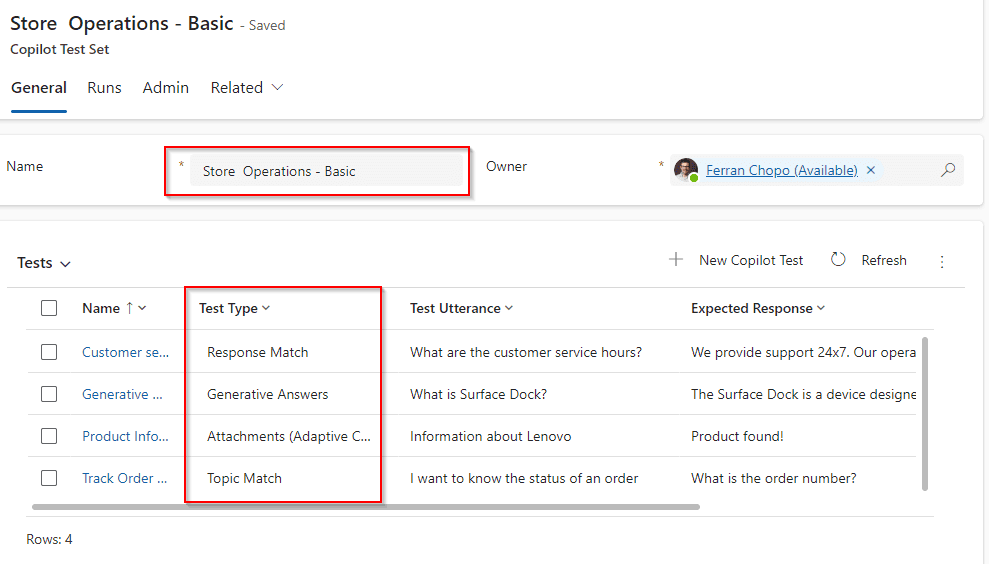Image resolution: width=989 pixels, height=564 pixels.
Task: Click the Refresh circular arrow icon
Action: pos(838,260)
